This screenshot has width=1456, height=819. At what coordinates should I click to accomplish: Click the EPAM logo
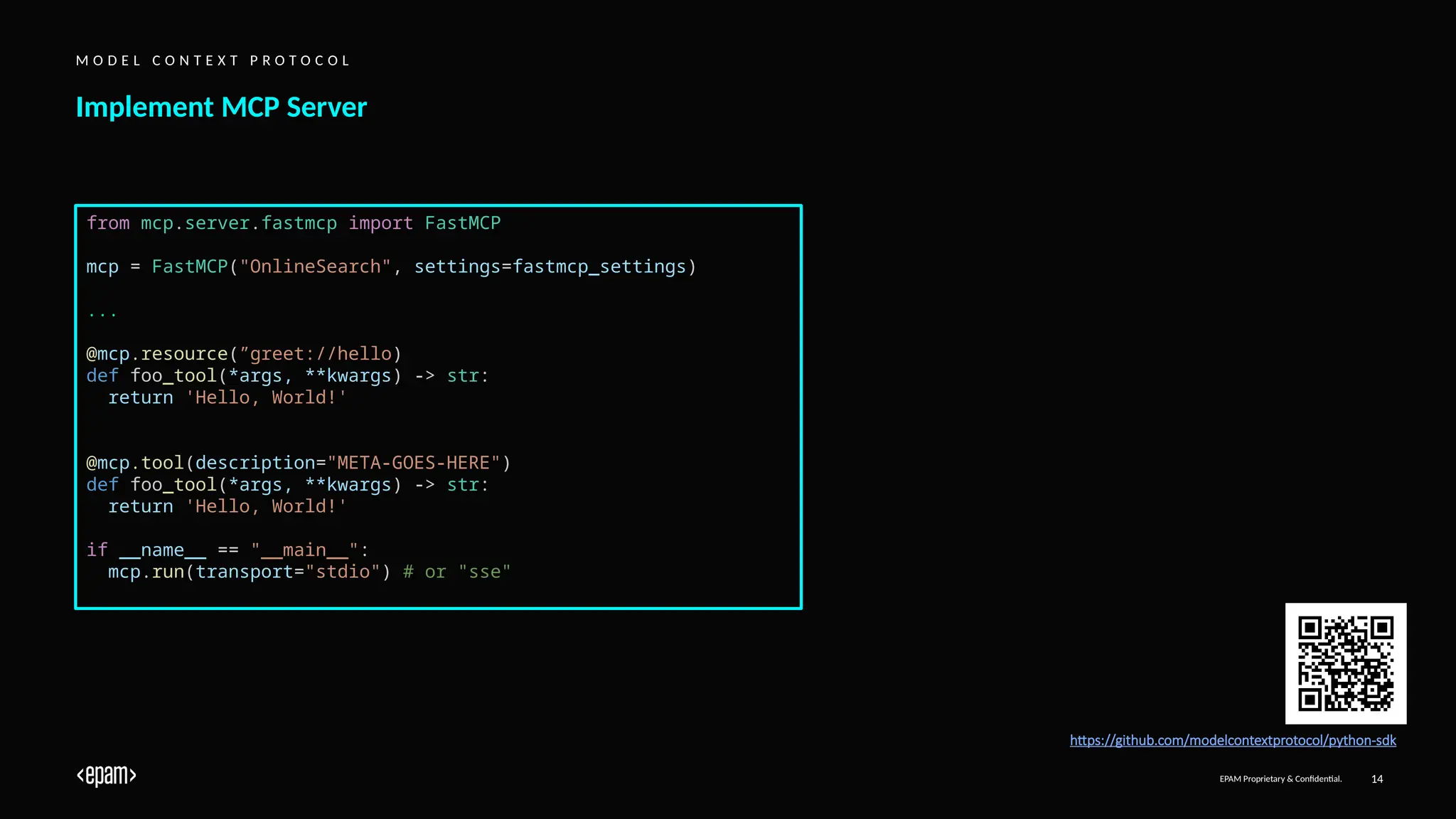[107, 775]
